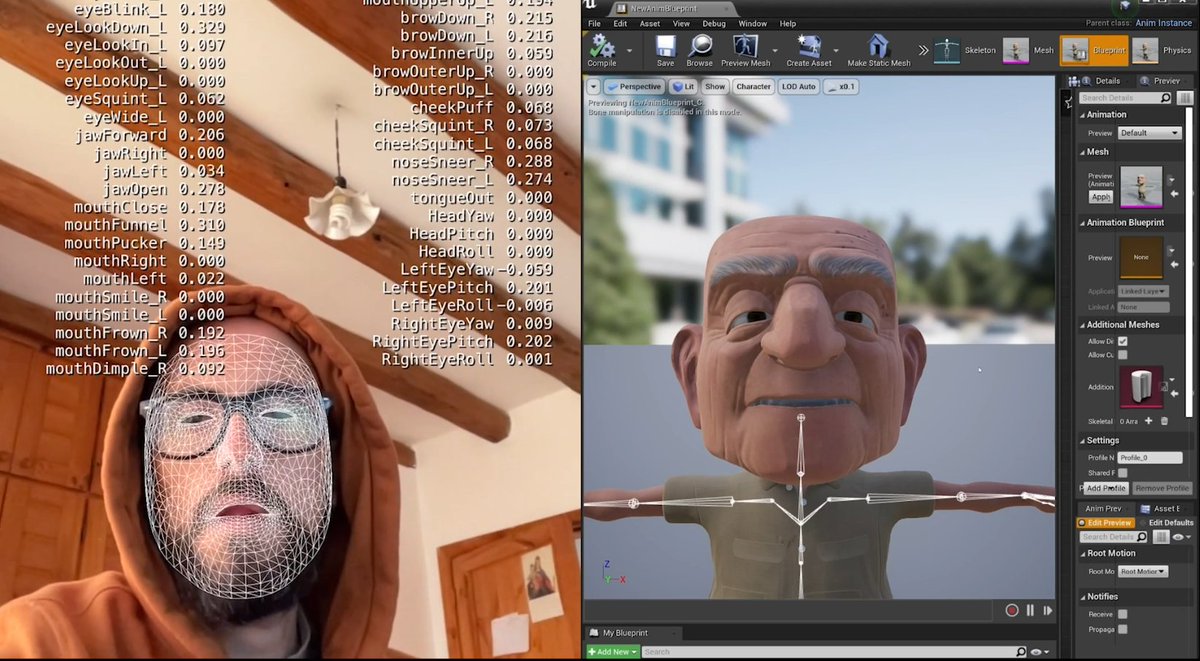
Task: Delete all skeletal mesh array elements
Action: click(1164, 421)
